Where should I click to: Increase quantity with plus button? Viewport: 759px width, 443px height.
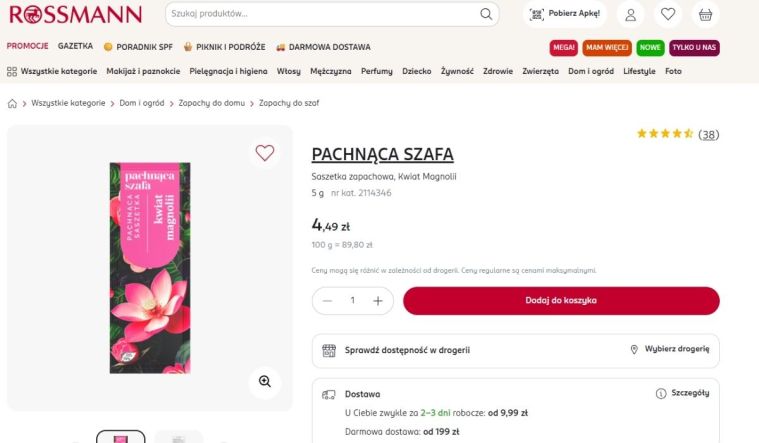(x=378, y=301)
